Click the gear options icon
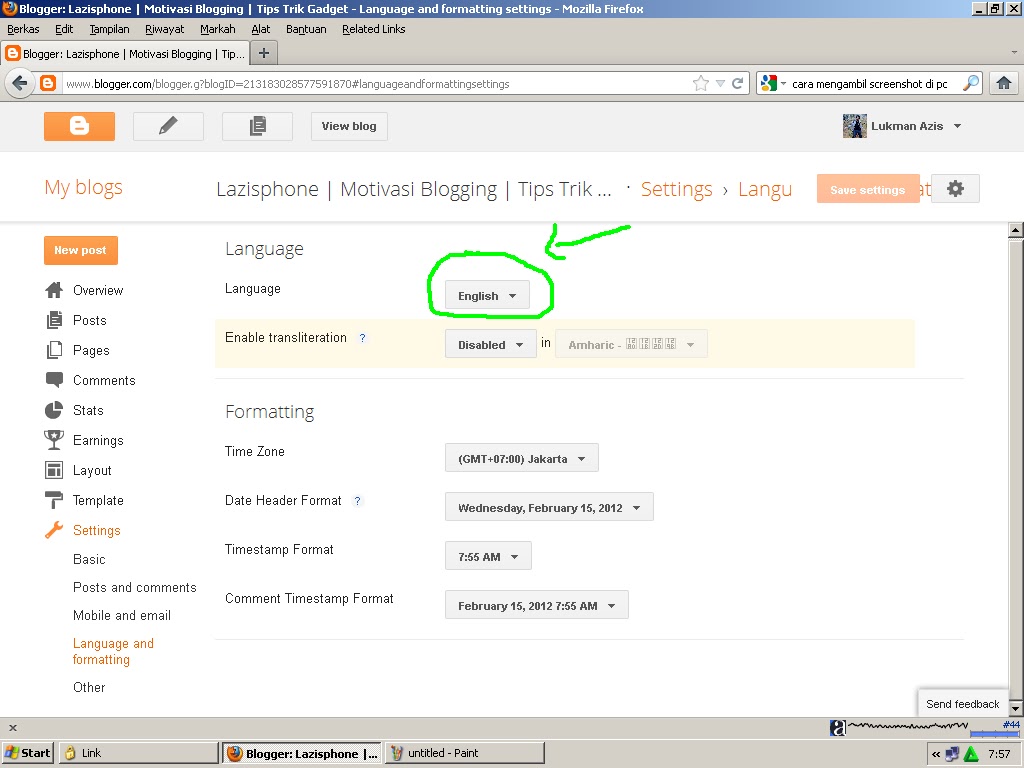Screen dimensions: 1024x768 (x=955, y=189)
